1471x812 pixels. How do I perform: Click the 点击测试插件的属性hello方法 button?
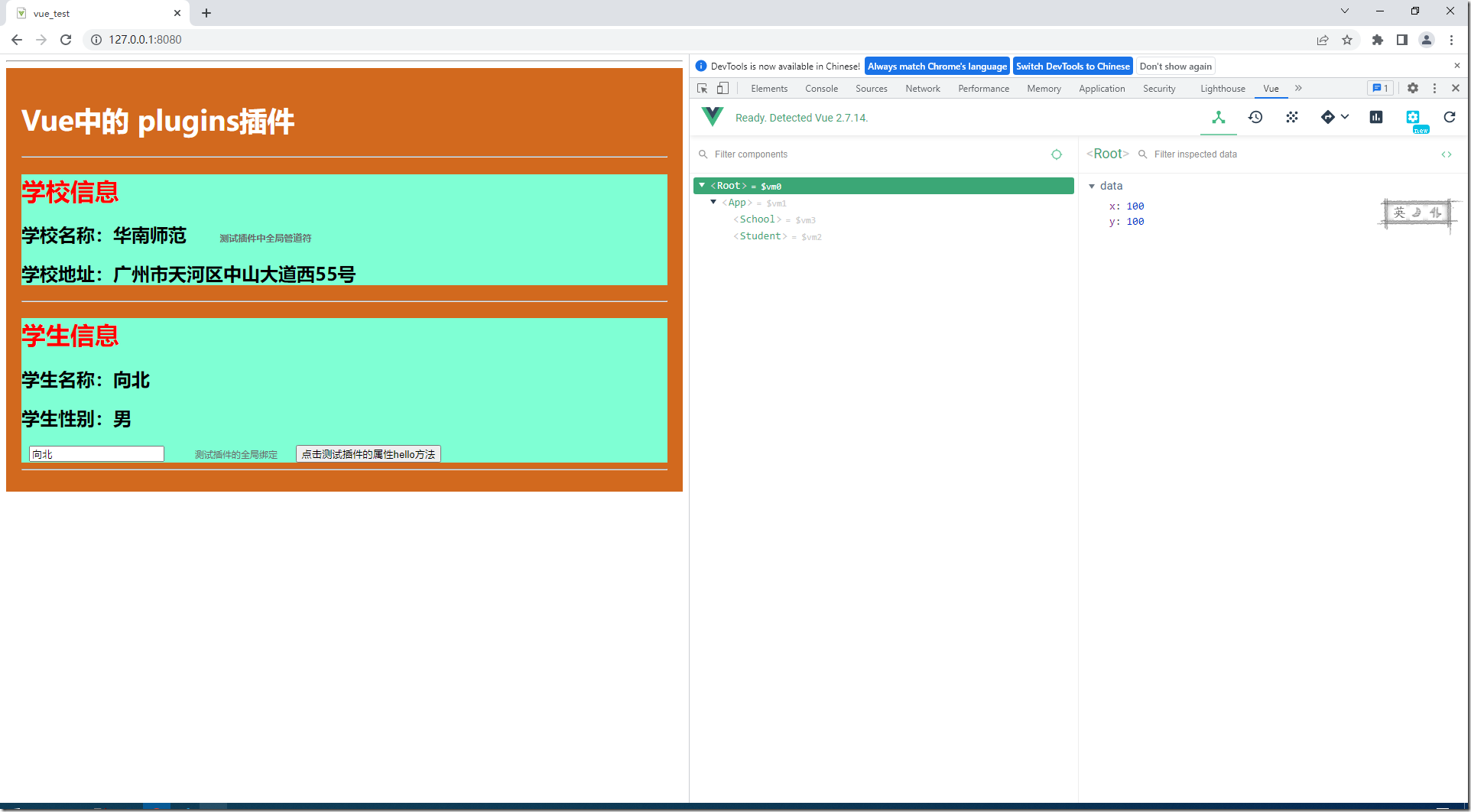coord(369,454)
